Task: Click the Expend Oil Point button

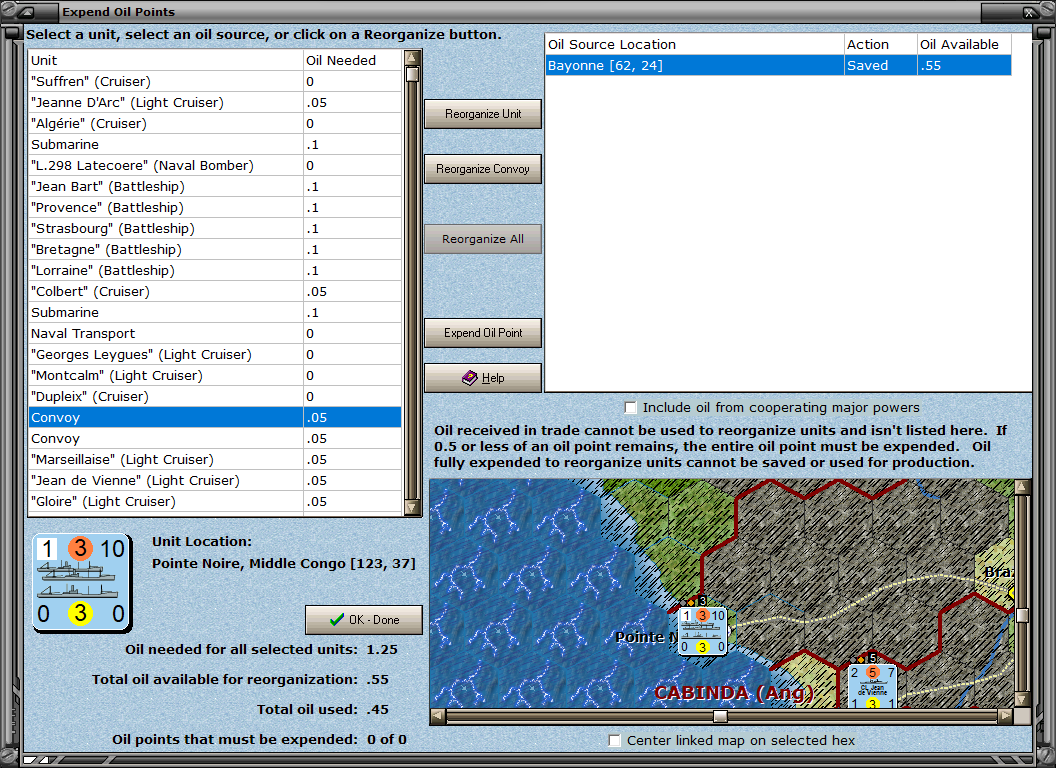Action: (x=483, y=333)
